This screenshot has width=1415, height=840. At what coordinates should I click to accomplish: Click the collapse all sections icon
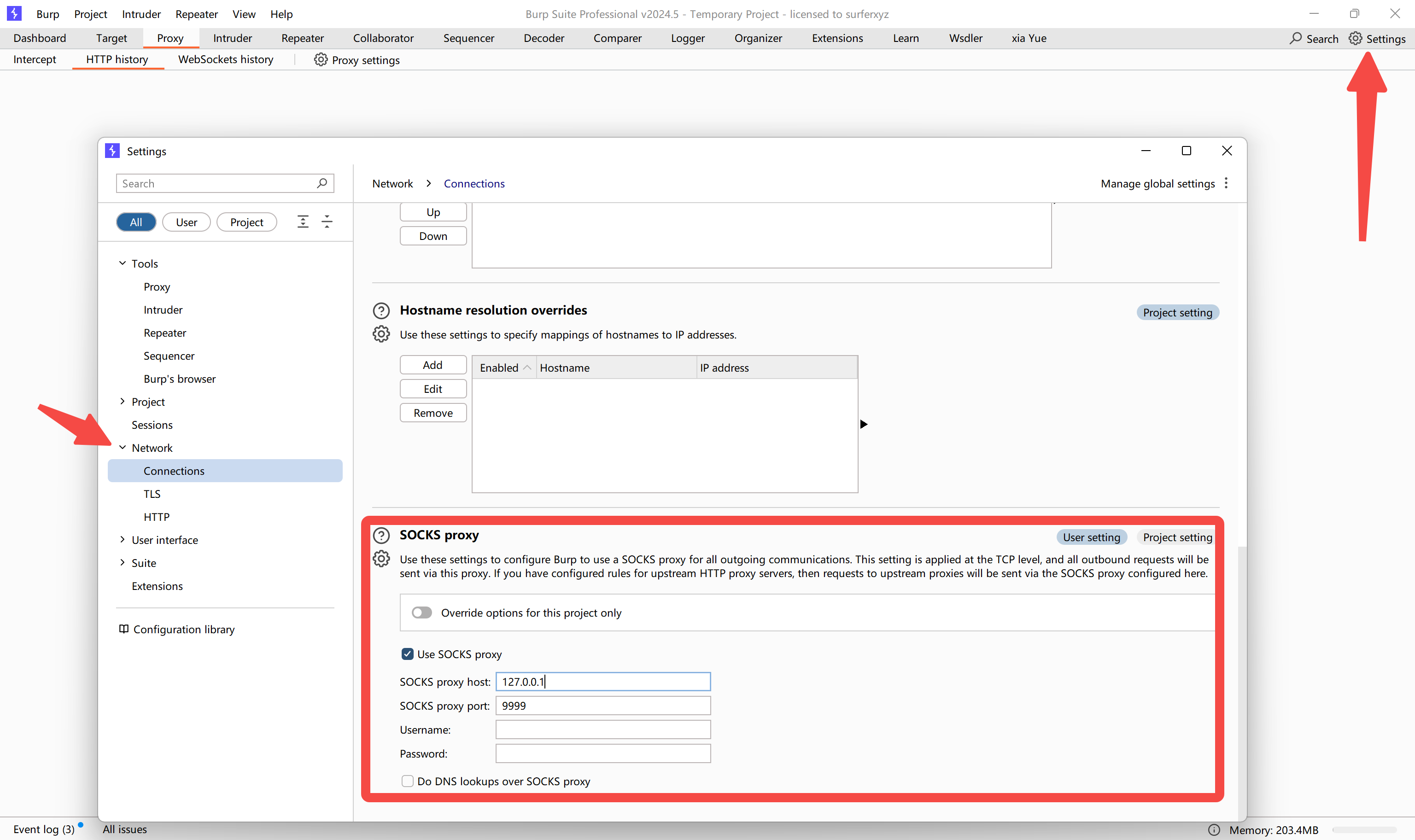click(327, 222)
